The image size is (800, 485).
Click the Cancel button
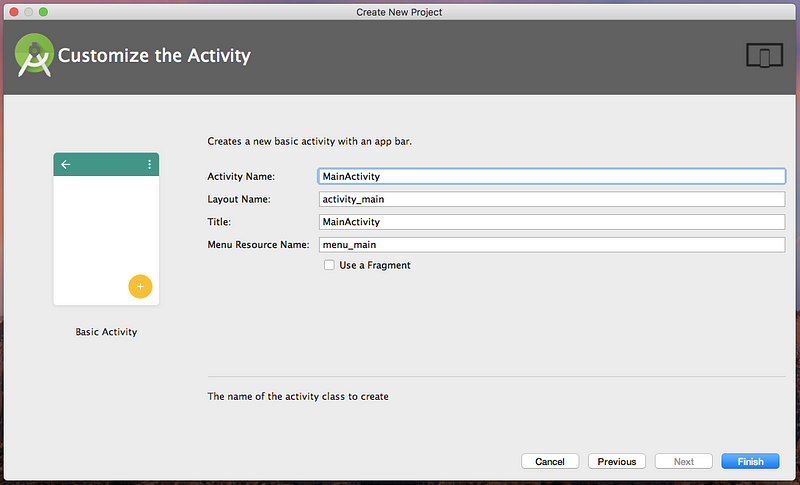tap(550, 462)
